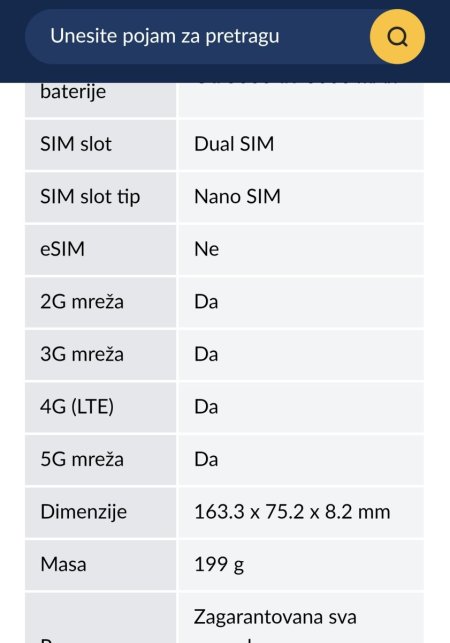Select the 'Da' value beside 2G mreža
Screen dimensions: 450x643
tap(206, 302)
